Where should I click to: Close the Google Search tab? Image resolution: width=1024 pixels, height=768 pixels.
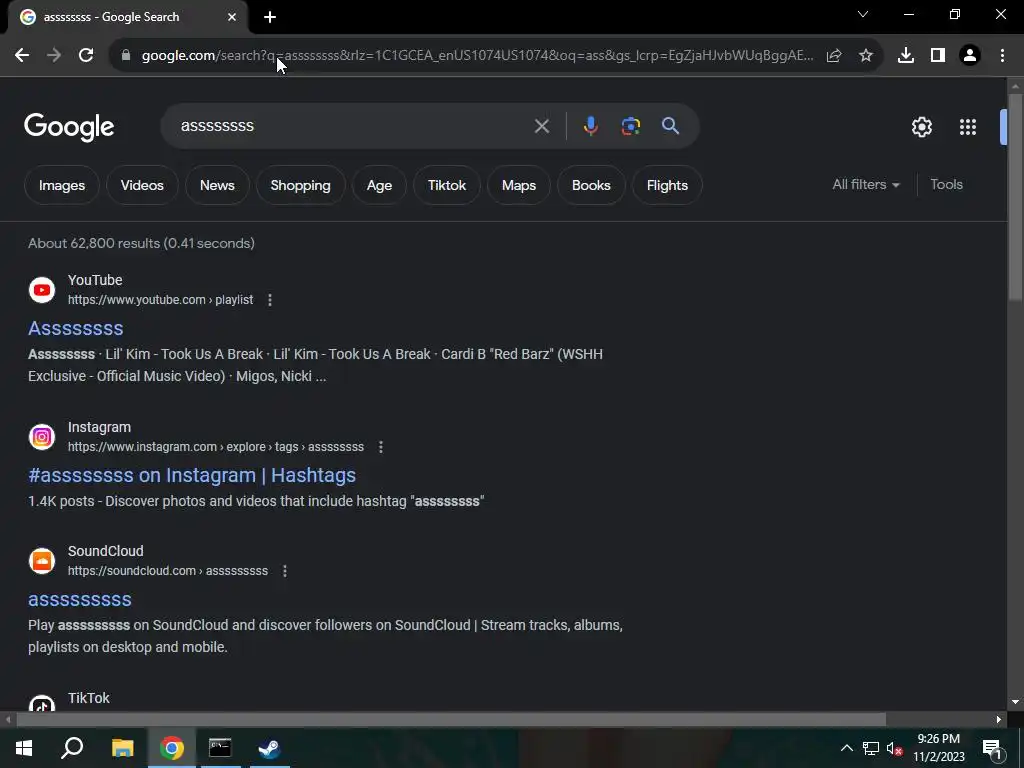pos(232,17)
